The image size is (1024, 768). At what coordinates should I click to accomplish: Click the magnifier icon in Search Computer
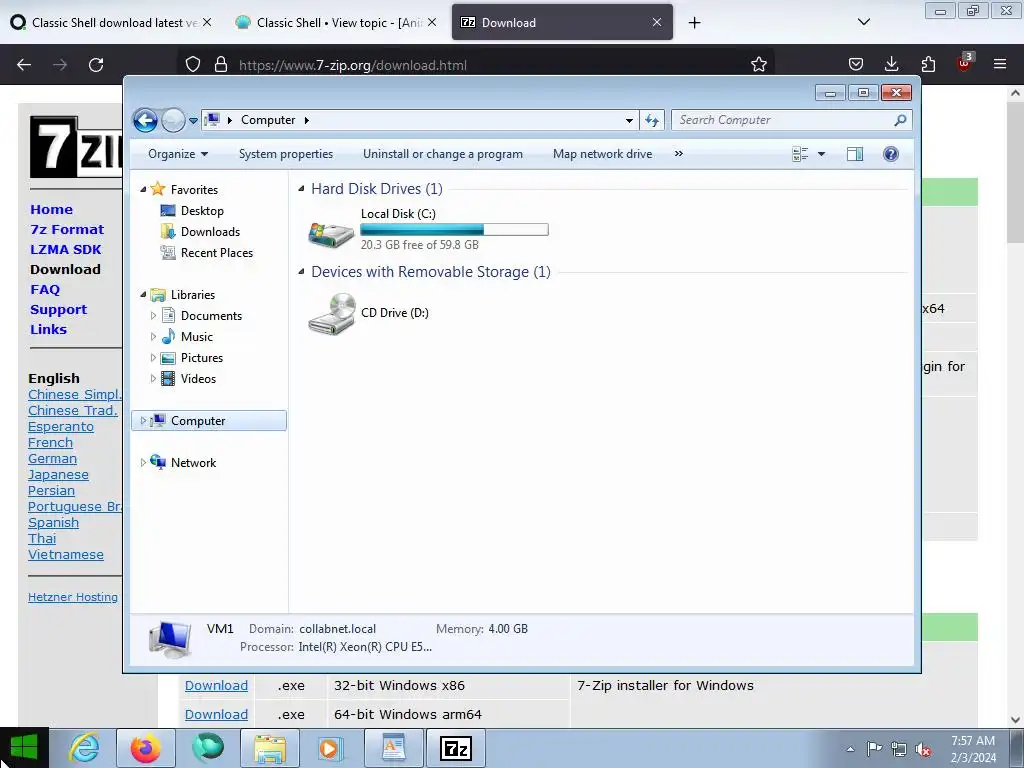pos(901,120)
